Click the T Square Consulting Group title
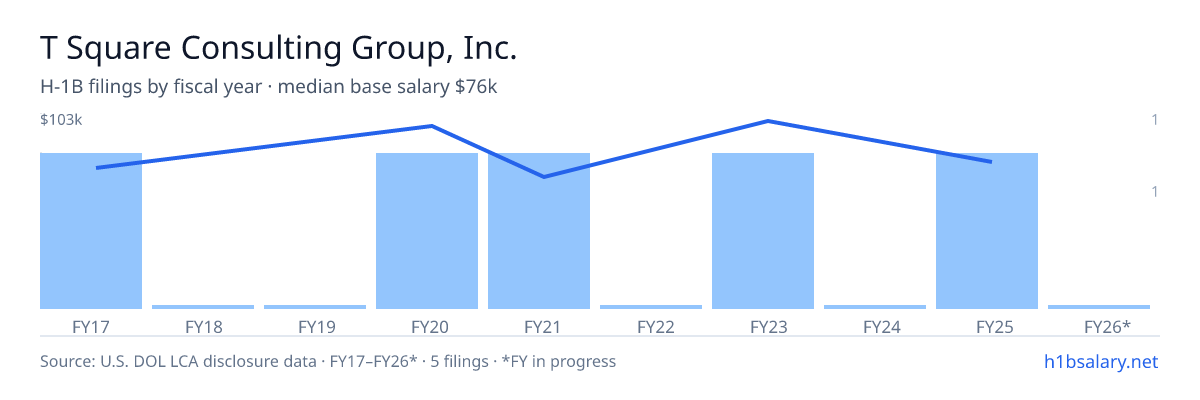The image size is (1200, 400). pos(279,47)
